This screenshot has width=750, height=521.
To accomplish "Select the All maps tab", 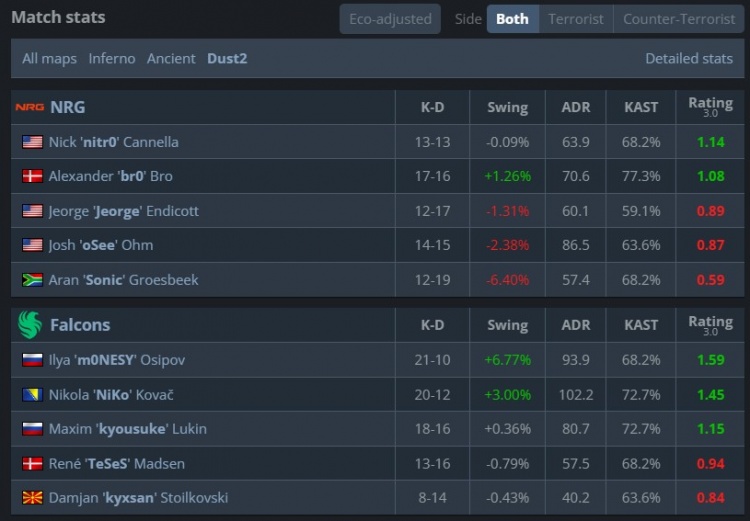I will tap(49, 58).
